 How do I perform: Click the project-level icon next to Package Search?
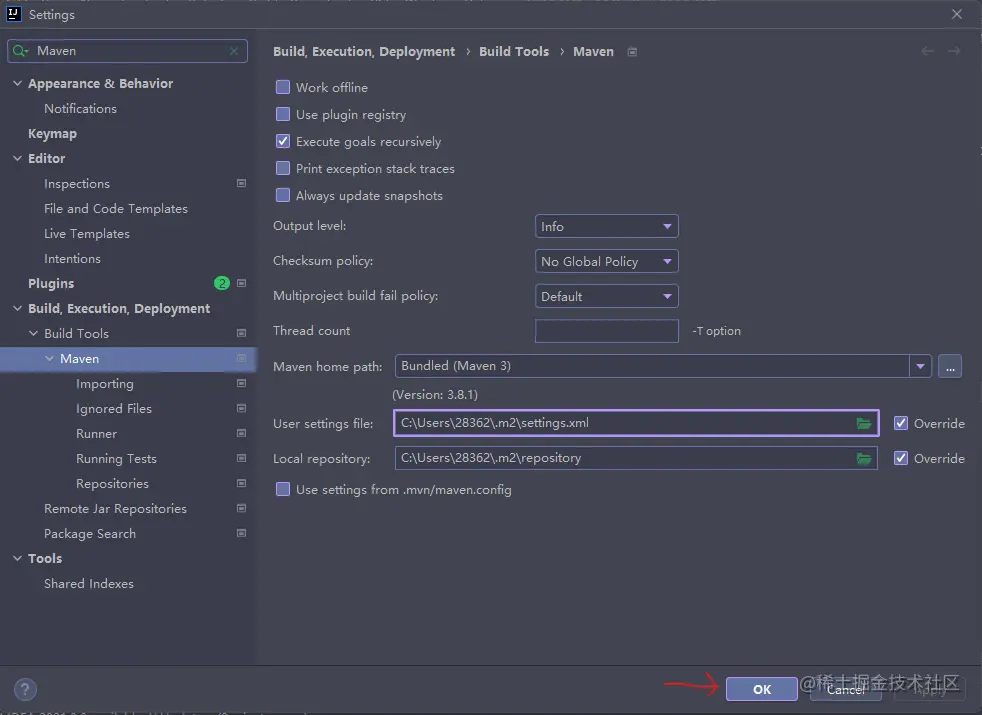241,533
